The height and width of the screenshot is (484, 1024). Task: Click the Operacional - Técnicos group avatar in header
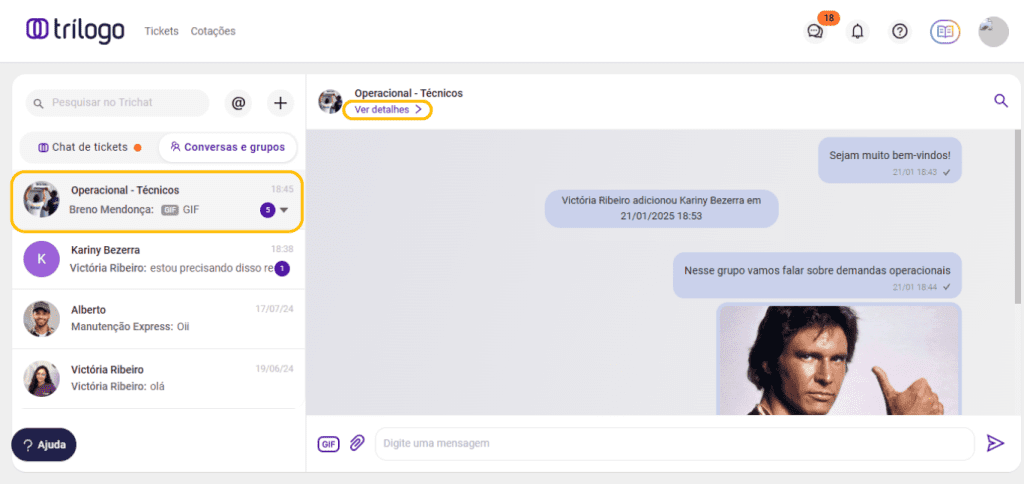point(330,101)
